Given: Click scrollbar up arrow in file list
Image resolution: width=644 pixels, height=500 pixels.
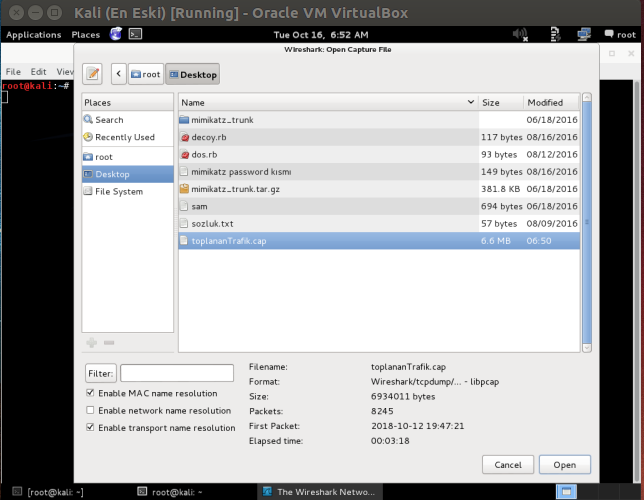Looking at the screenshot, I should coord(587,97).
